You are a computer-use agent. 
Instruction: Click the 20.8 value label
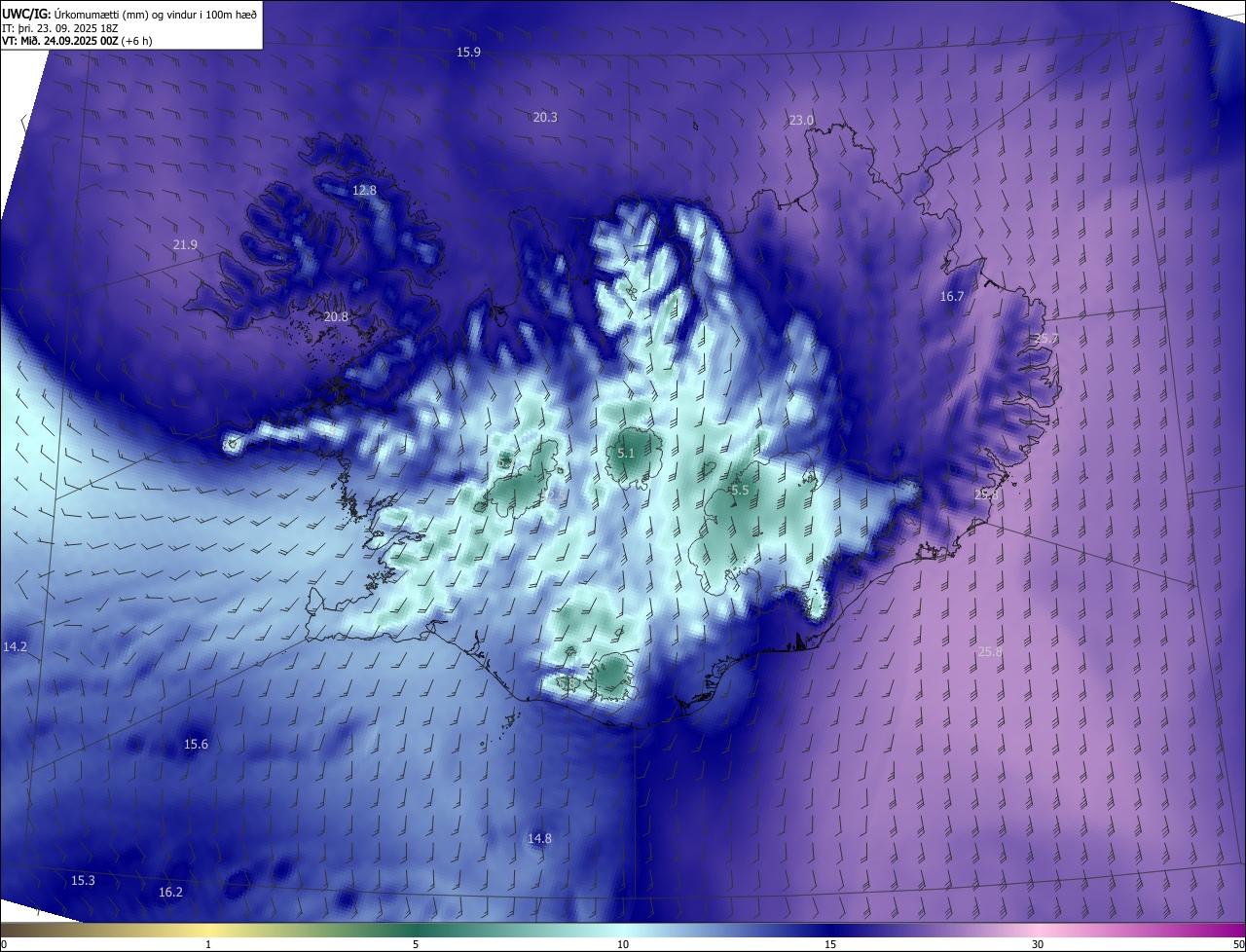(336, 316)
